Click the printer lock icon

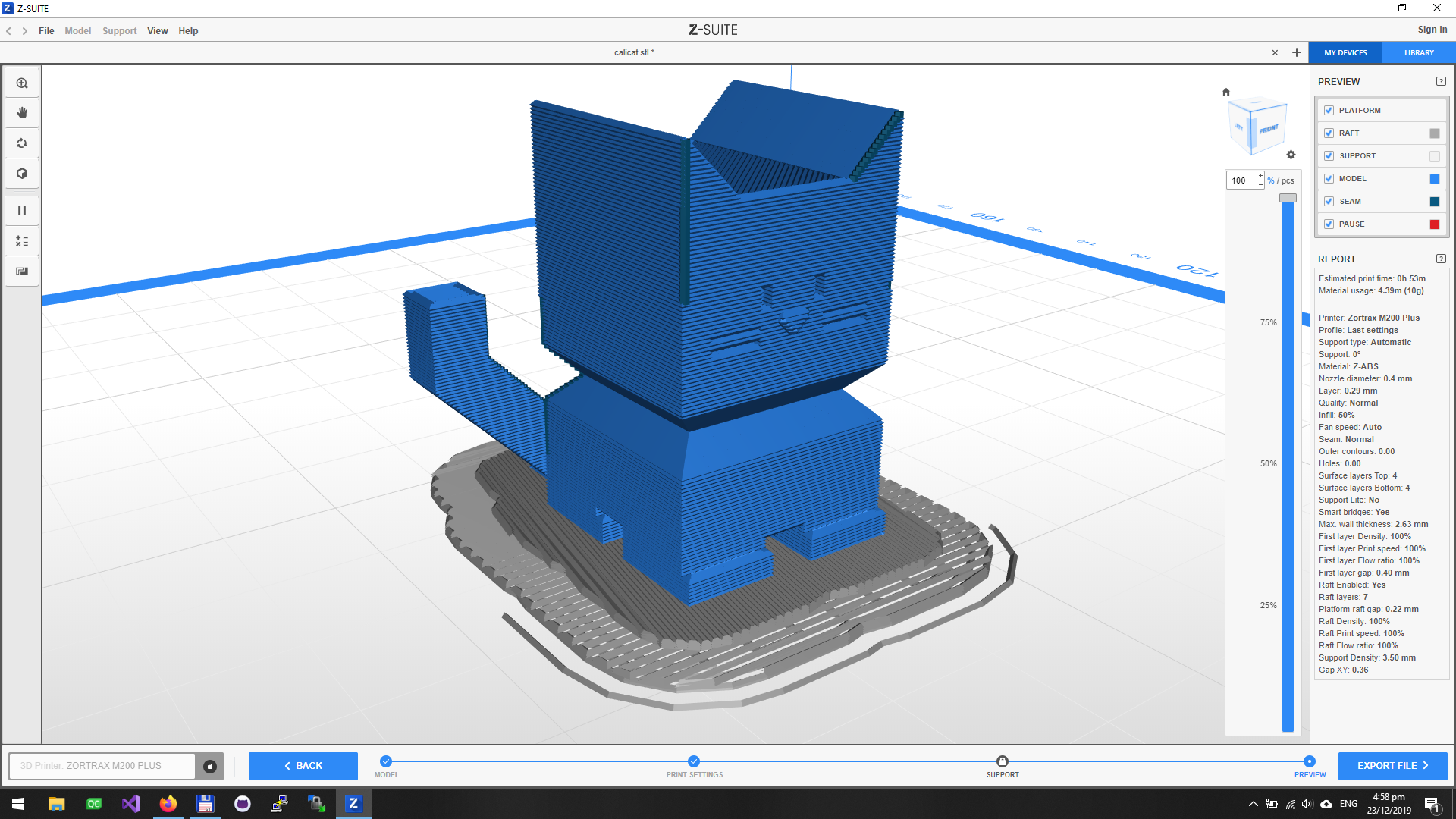[210, 766]
